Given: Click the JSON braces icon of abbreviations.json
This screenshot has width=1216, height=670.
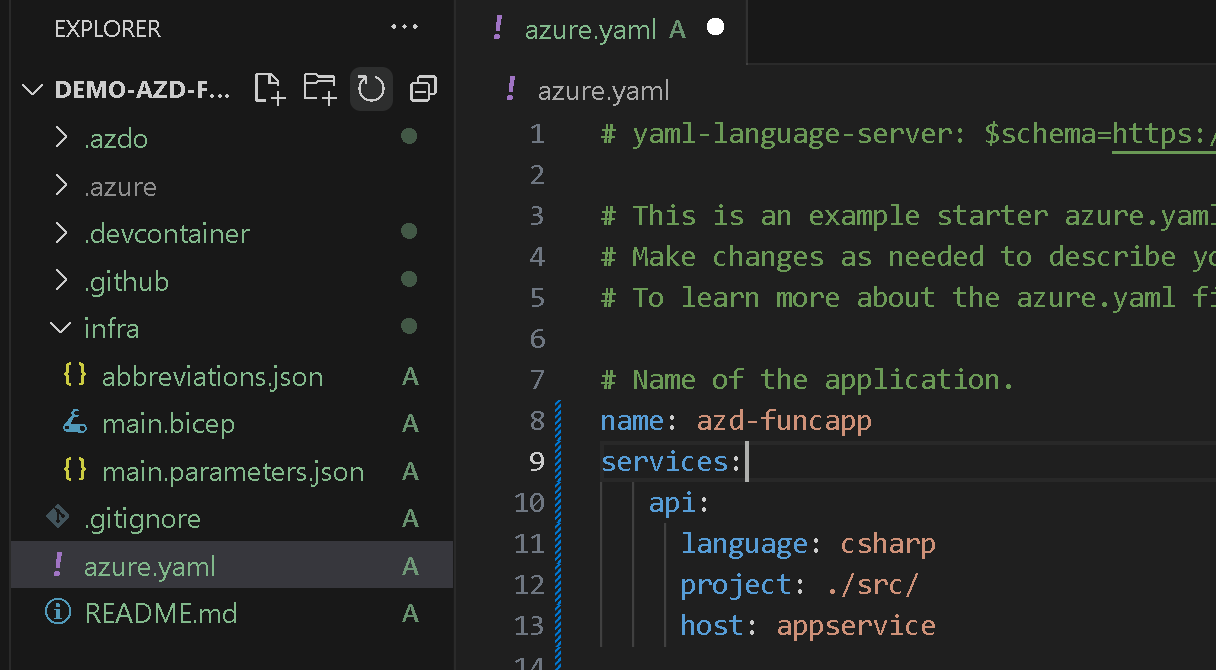Looking at the screenshot, I should tap(75, 376).
